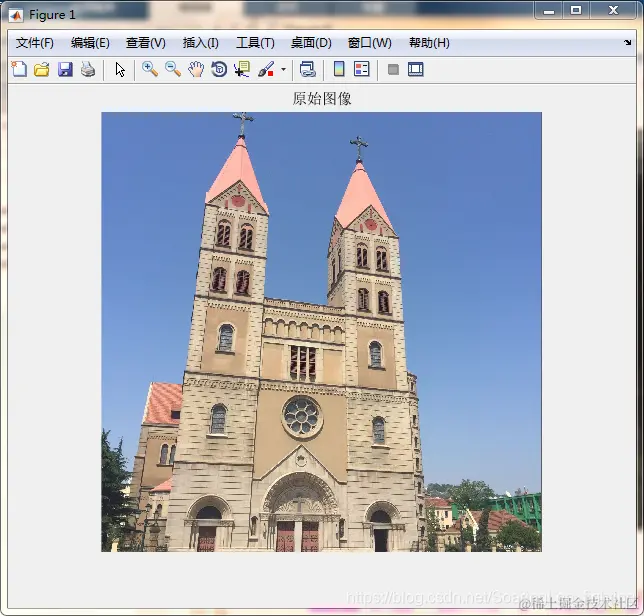The width and height of the screenshot is (644, 616).
Task: Click the New Figure icon
Action: tap(19, 69)
